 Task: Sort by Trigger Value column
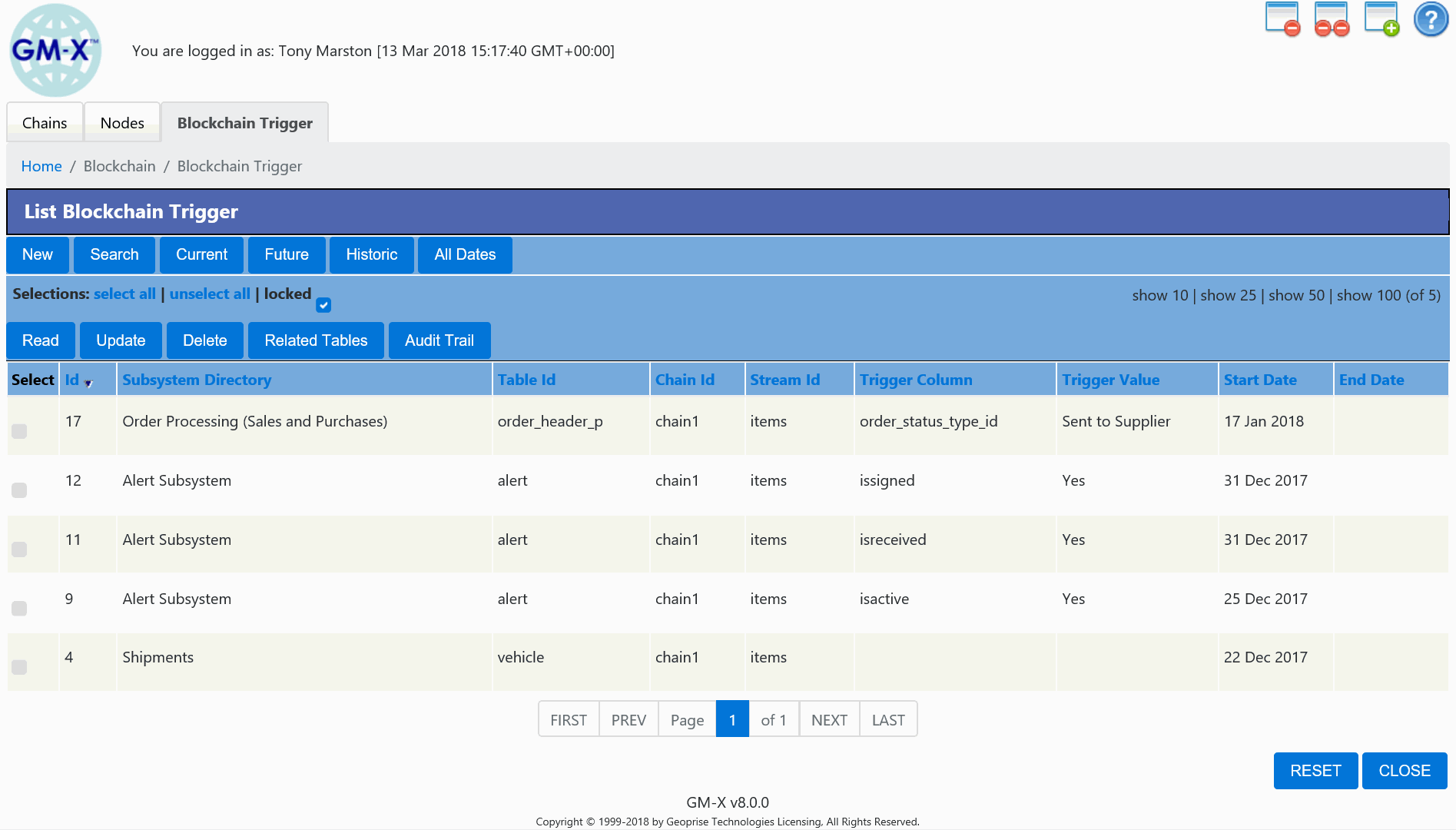[1111, 380]
